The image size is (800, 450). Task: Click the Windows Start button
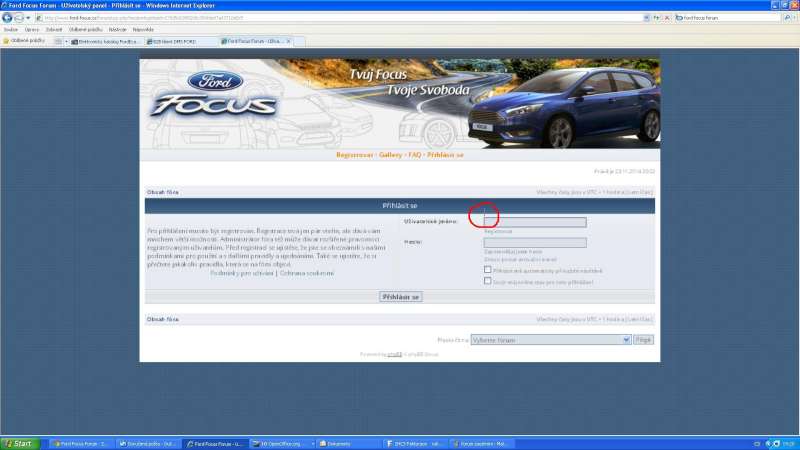click(22, 443)
